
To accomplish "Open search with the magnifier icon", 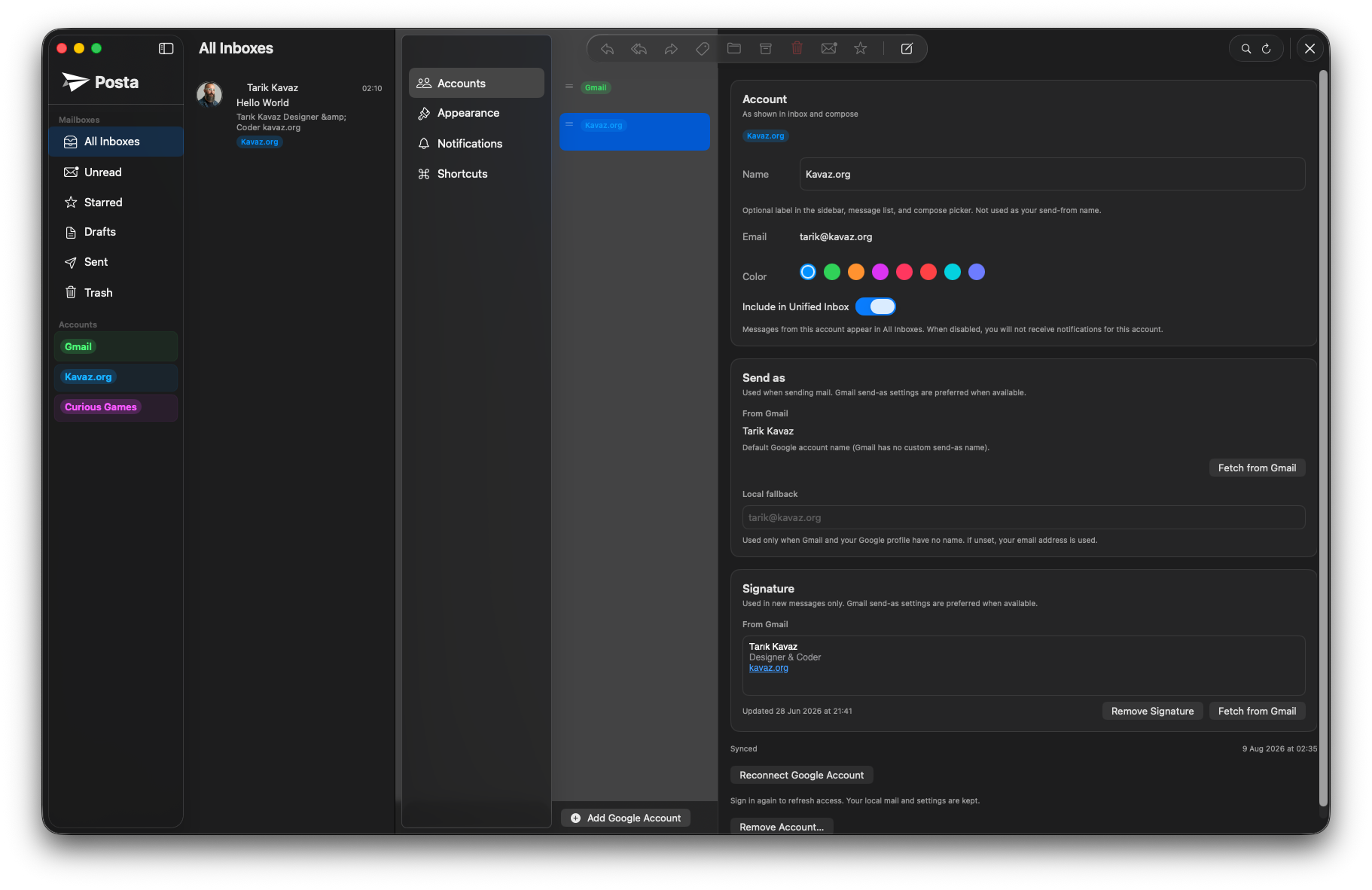I will pos(1246,49).
